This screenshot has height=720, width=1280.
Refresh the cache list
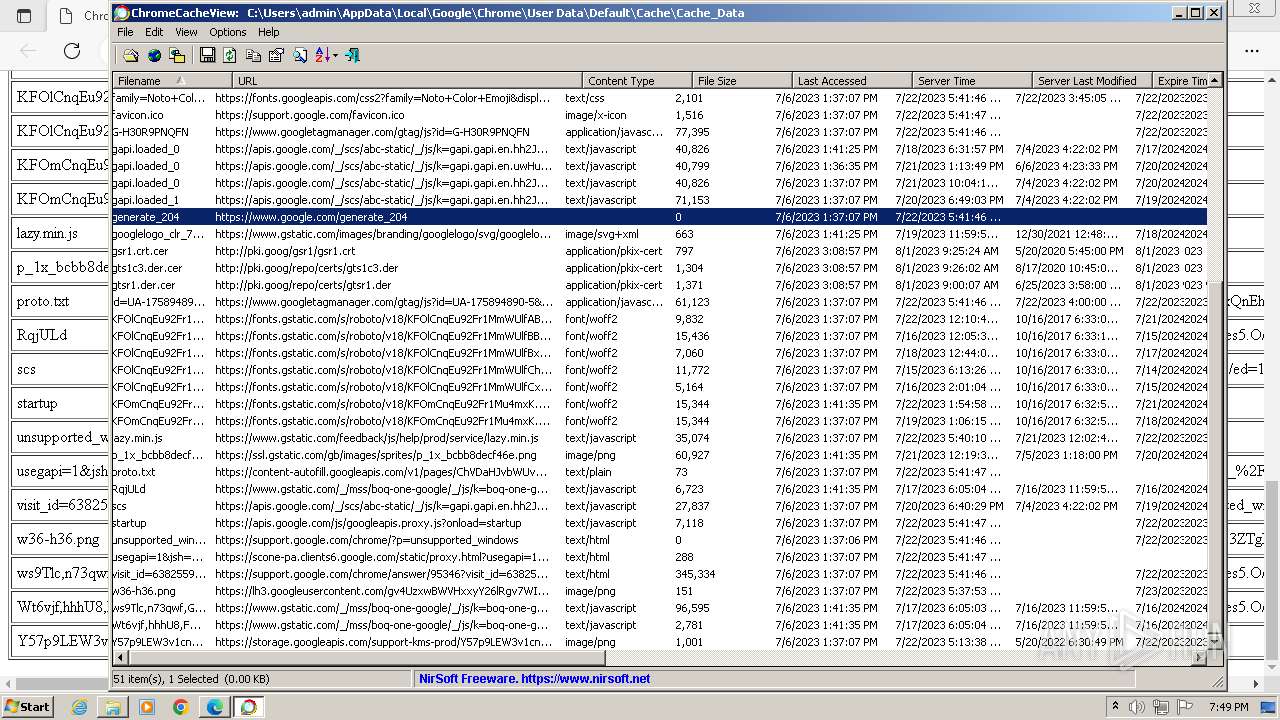click(x=230, y=56)
